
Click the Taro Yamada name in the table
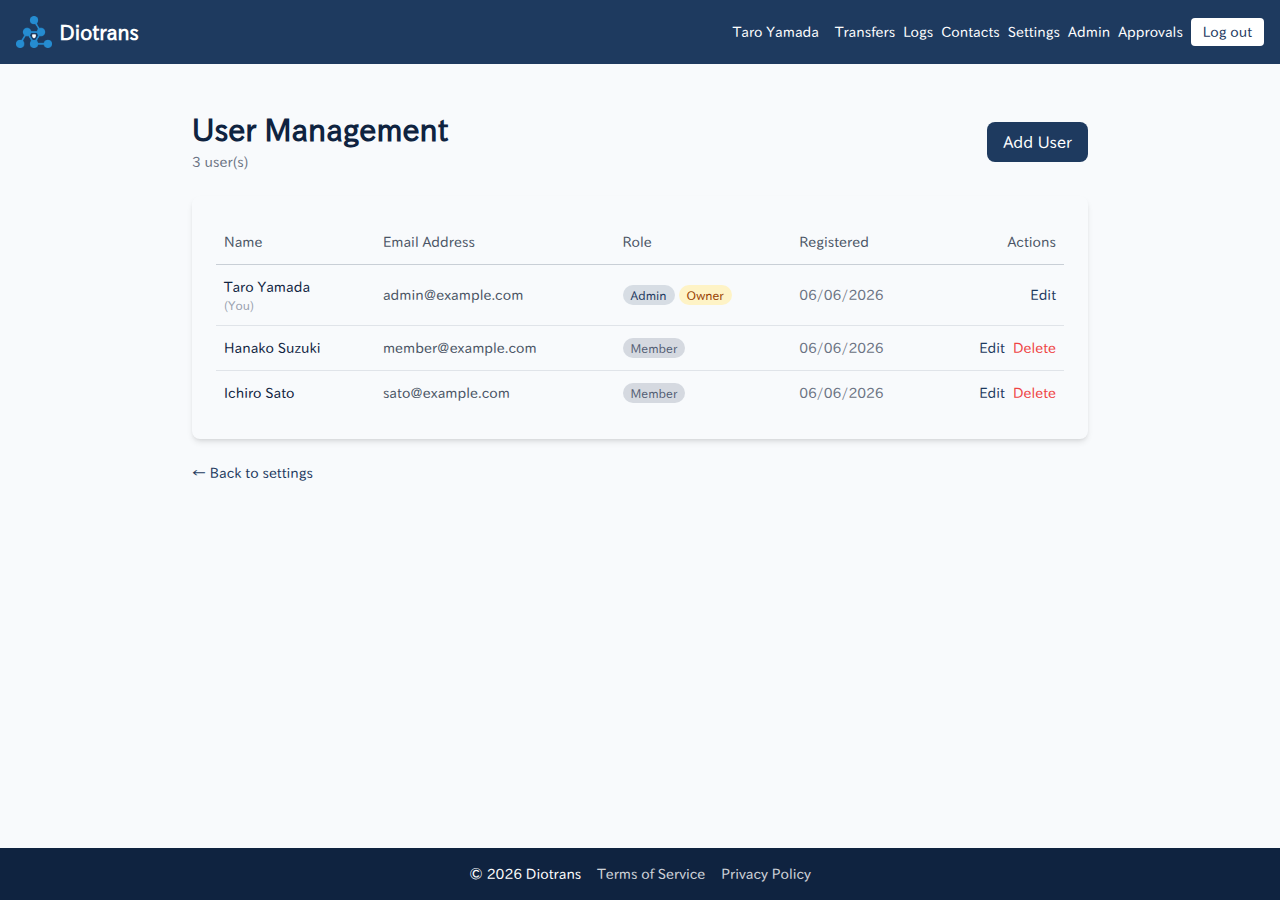click(267, 287)
